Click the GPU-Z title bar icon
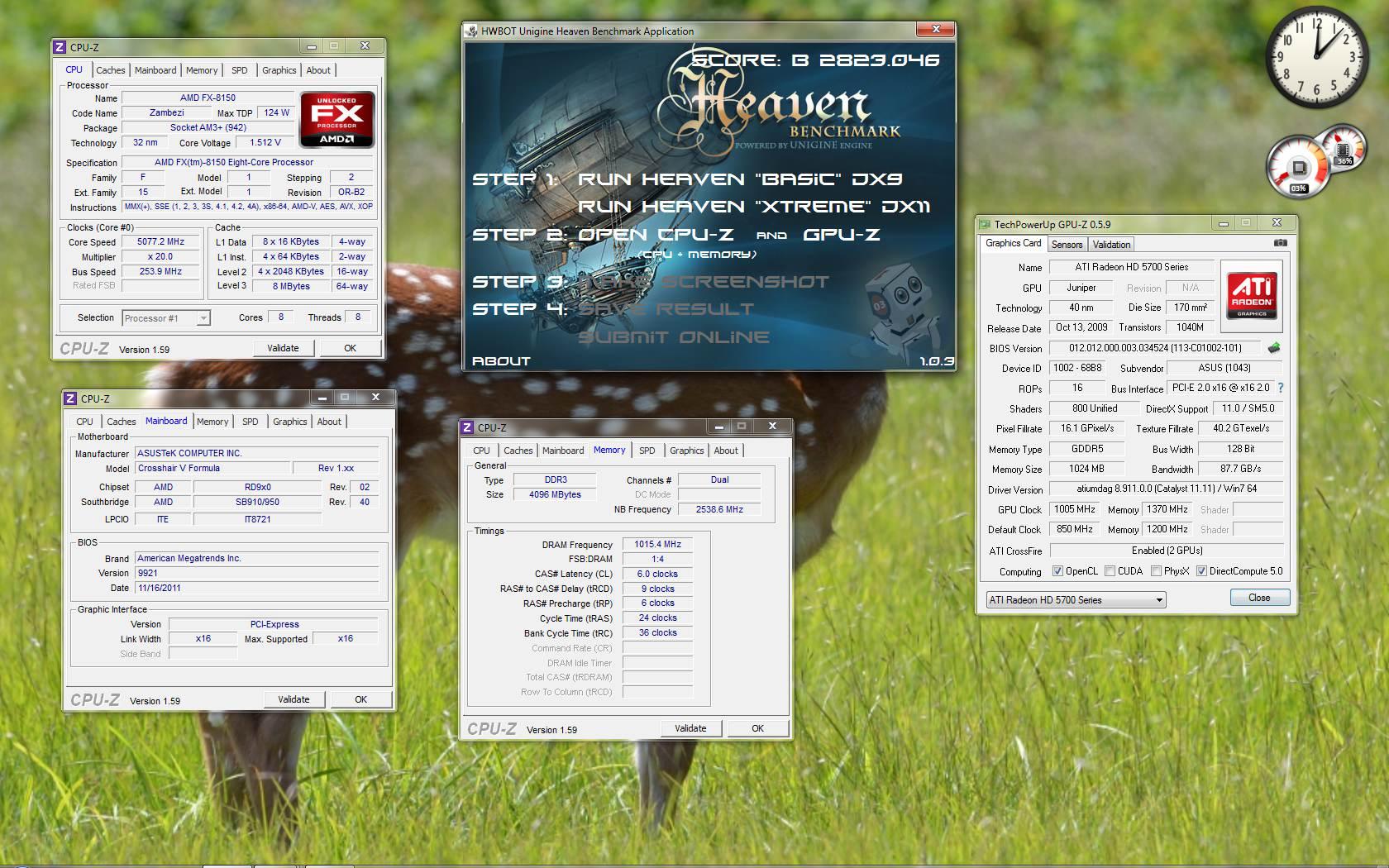Screen dimensions: 1389x868 click(984, 224)
